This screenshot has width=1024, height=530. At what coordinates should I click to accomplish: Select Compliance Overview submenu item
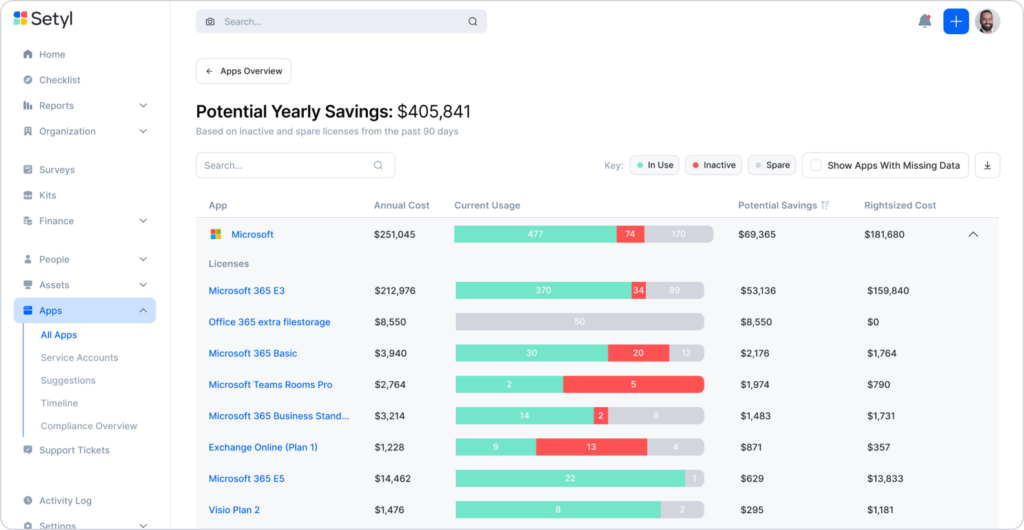pos(89,426)
